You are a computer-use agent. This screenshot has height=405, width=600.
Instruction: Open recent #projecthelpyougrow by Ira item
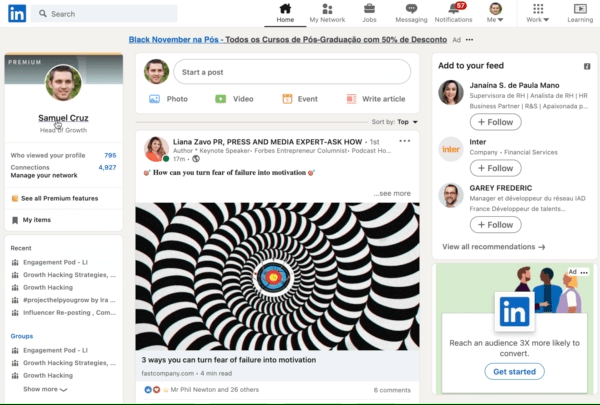point(64,300)
